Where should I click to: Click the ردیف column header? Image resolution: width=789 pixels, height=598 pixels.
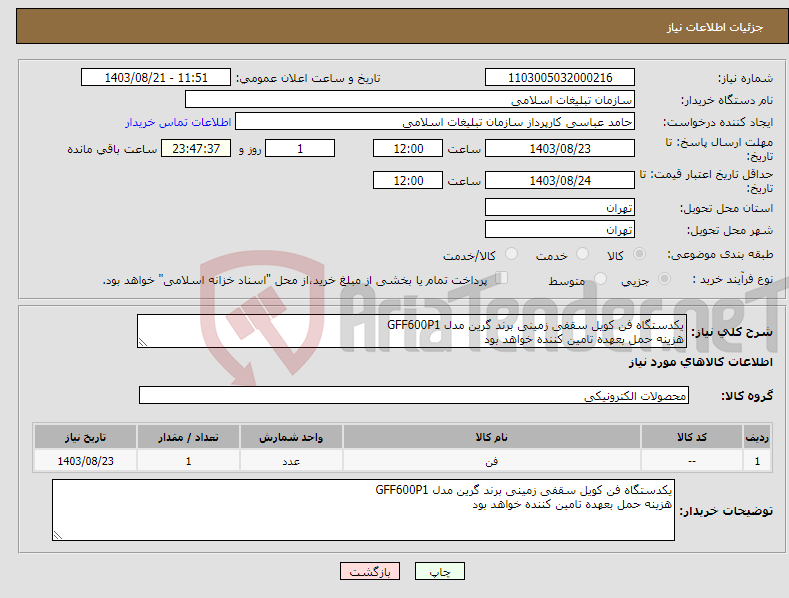[757, 437]
